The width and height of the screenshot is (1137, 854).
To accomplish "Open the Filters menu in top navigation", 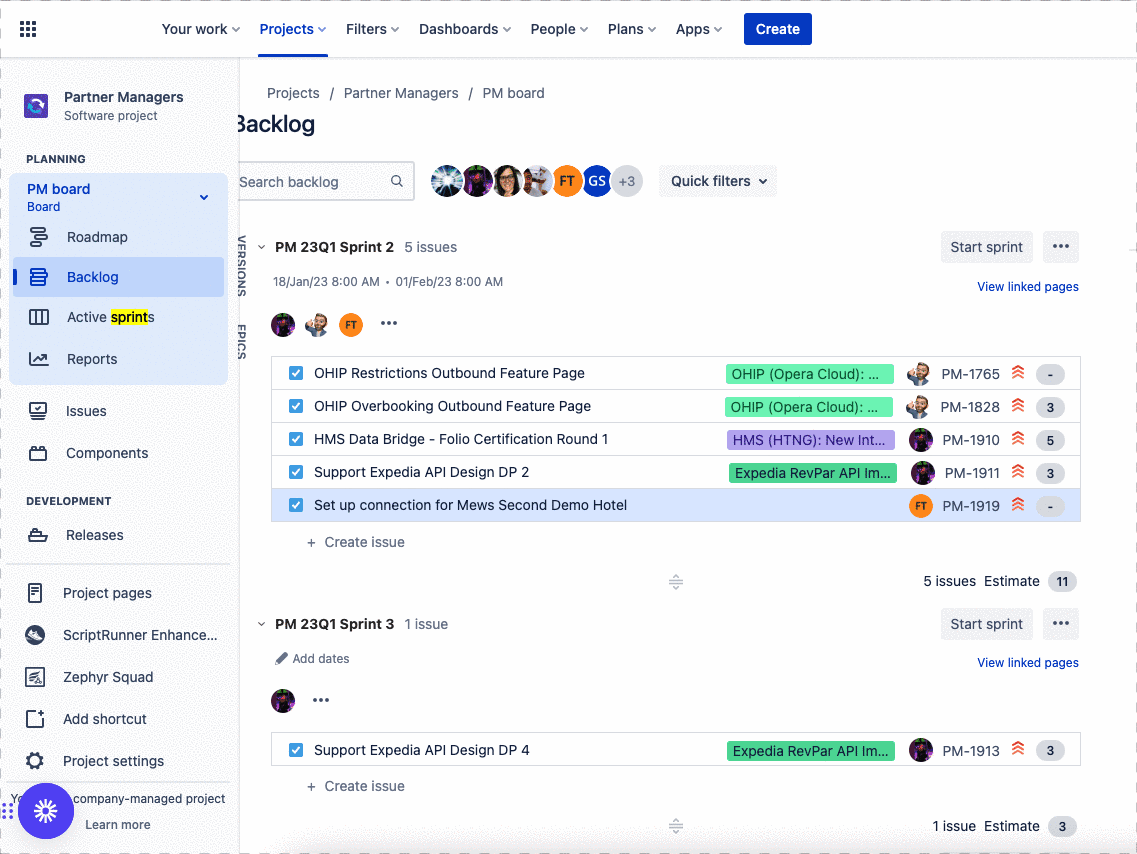I will tap(373, 29).
